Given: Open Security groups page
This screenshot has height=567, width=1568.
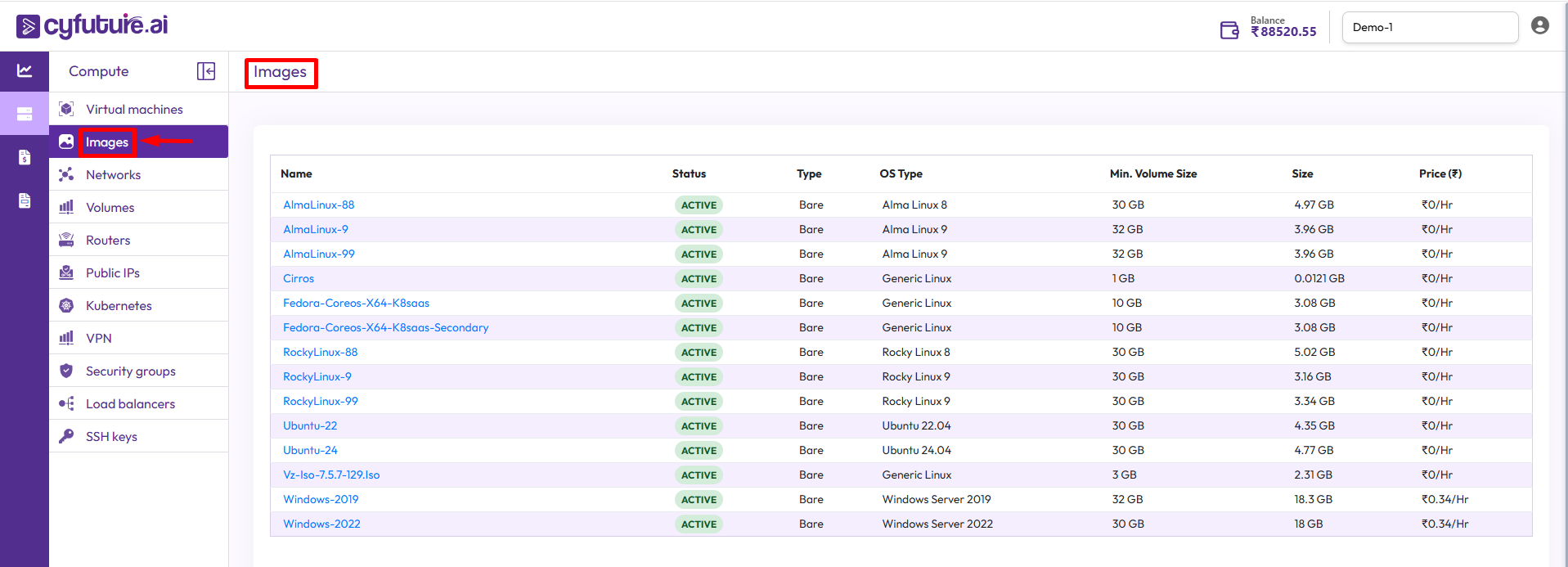Looking at the screenshot, I should 130,371.
